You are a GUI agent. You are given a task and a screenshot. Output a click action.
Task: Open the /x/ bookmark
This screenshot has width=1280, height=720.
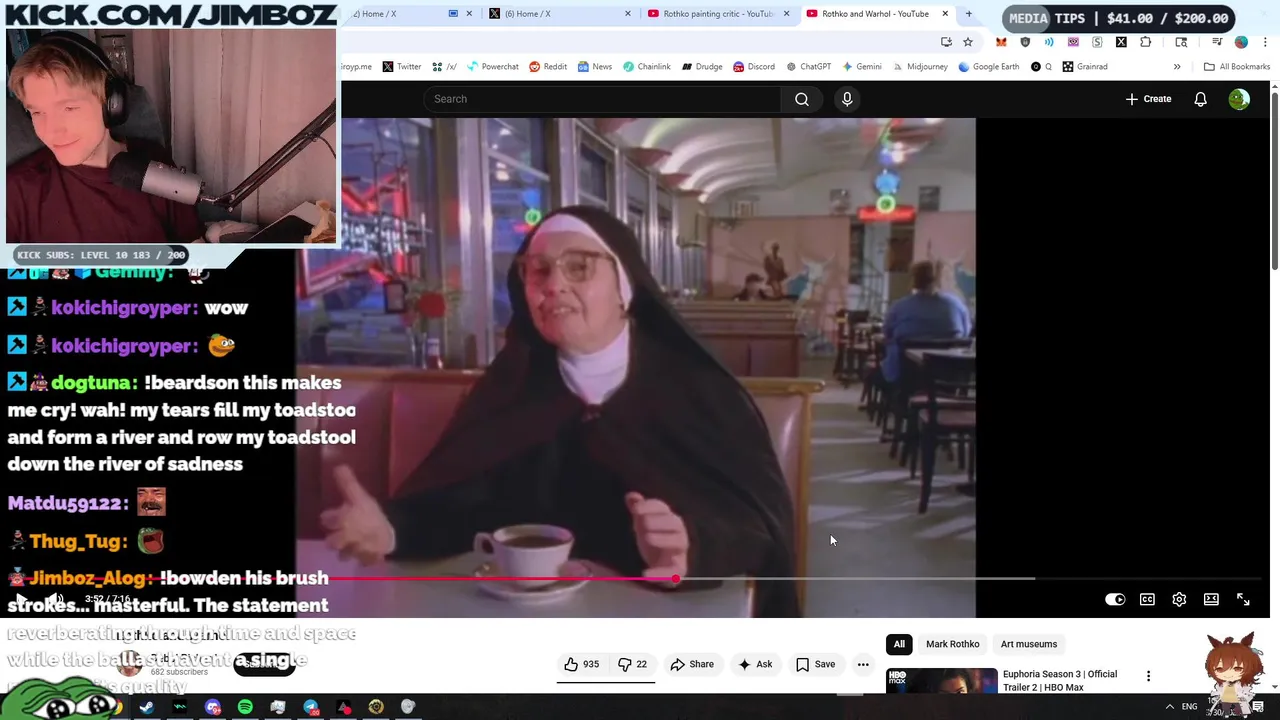444,67
